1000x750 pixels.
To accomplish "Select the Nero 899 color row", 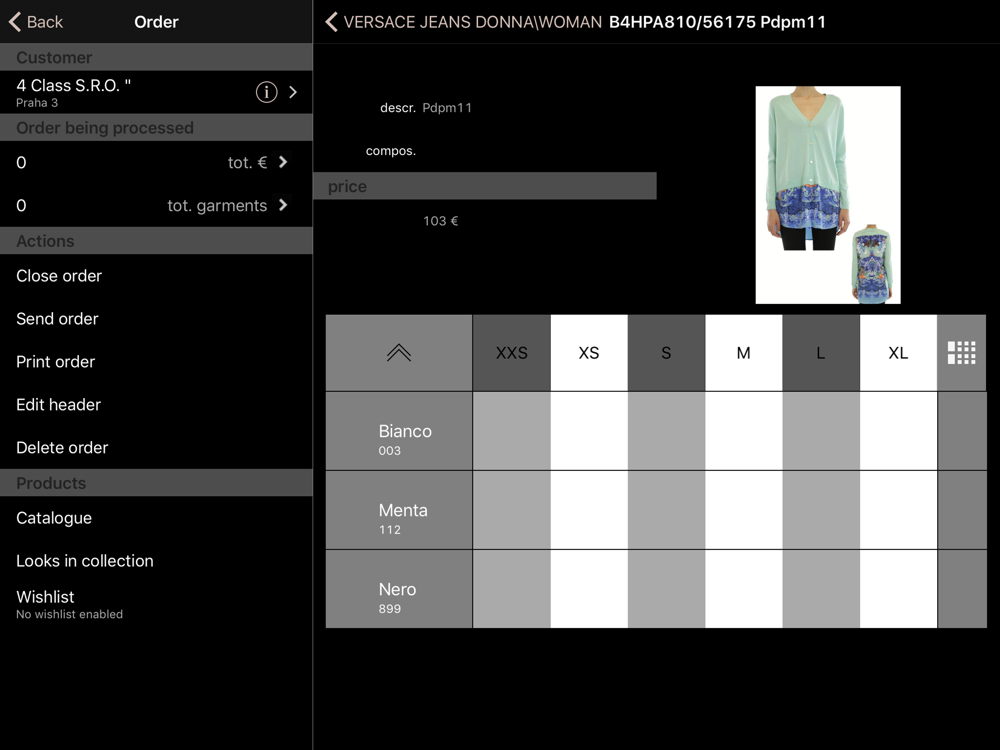I will 399,589.
